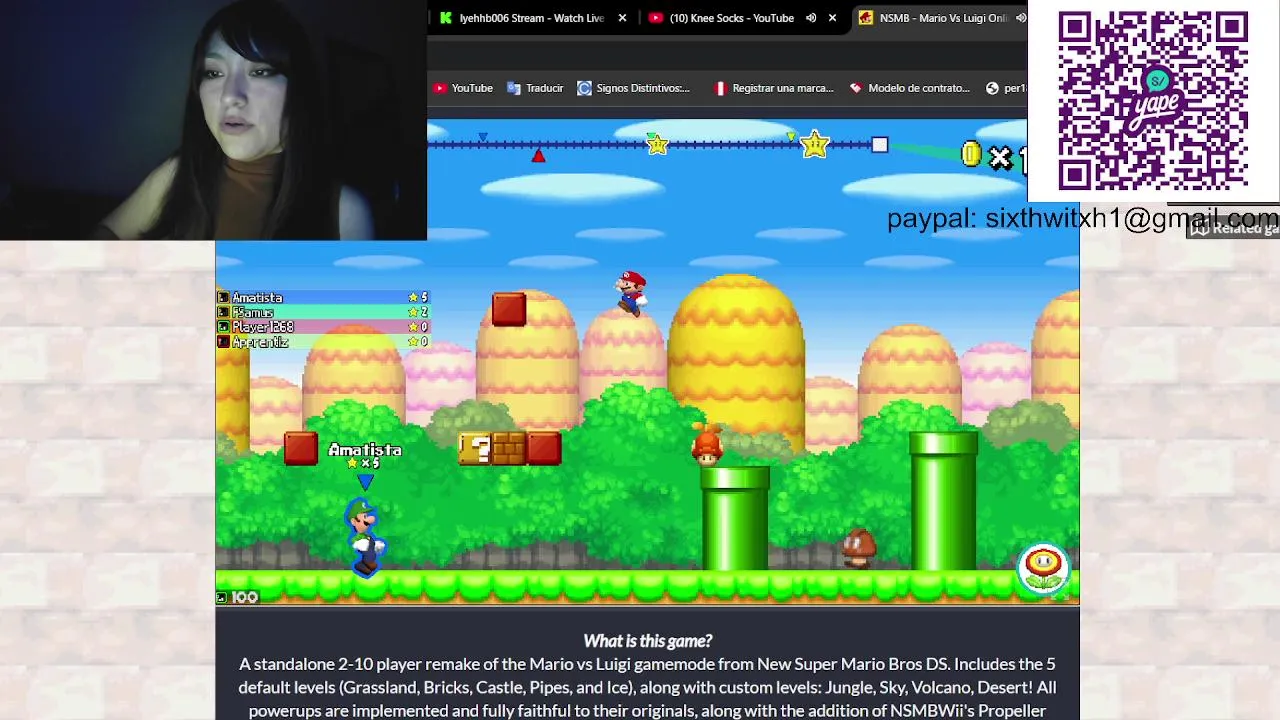
Task: Click the YouTube favicon on Knee Socks tab
Action: coord(655,18)
